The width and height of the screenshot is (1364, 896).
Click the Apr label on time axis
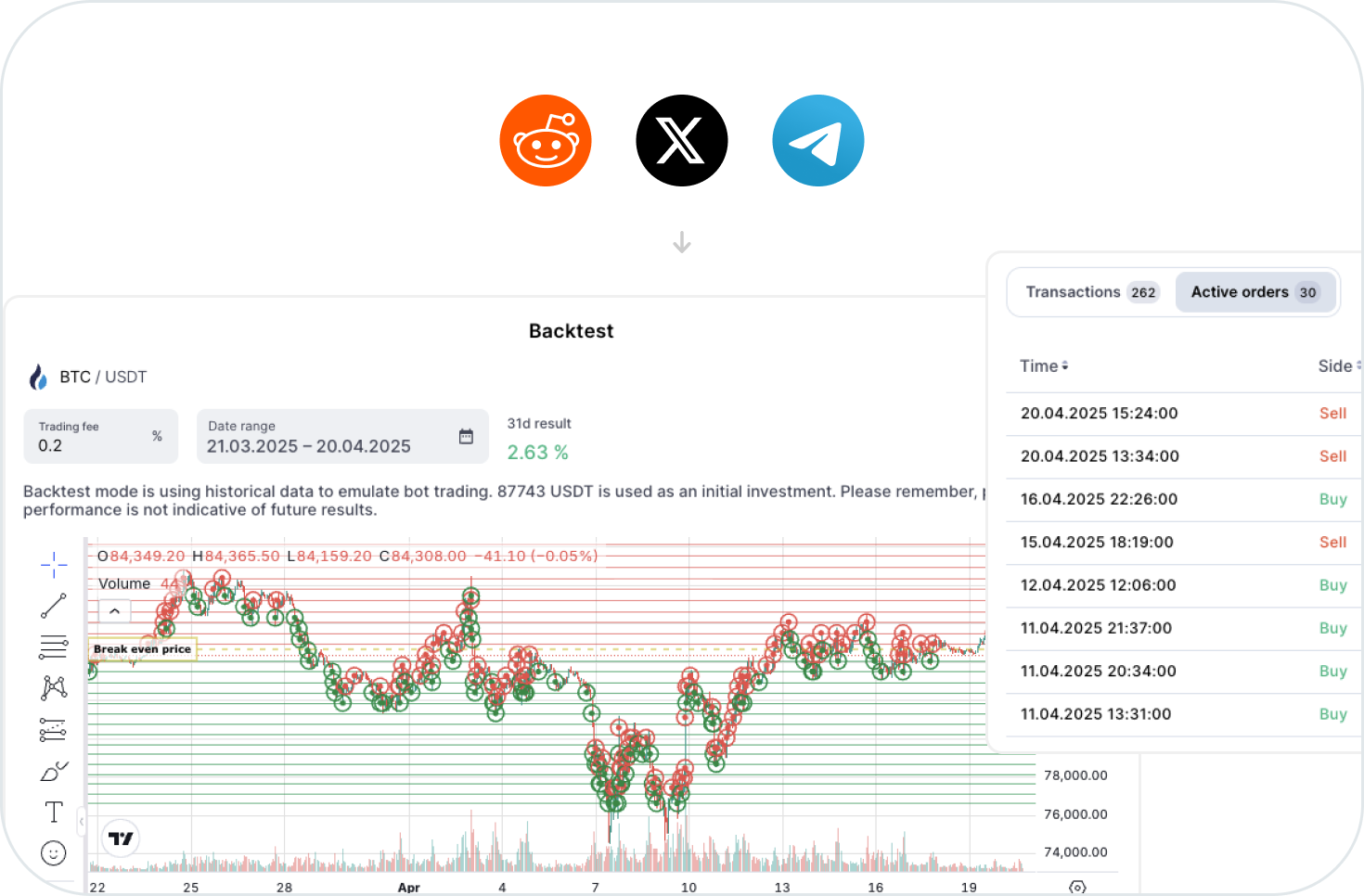pyautogui.click(x=408, y=888)
